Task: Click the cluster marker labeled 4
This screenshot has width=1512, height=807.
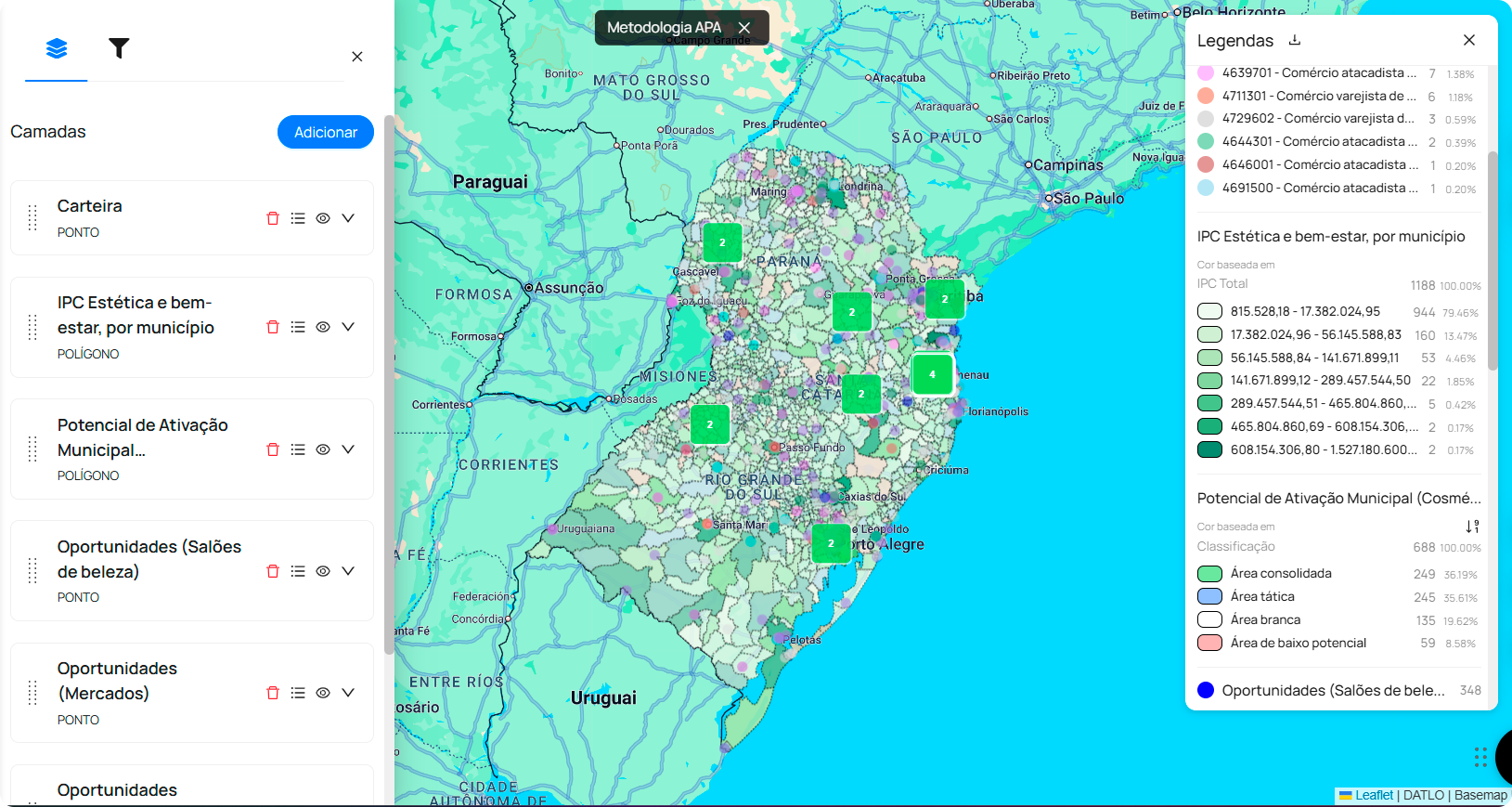Action: [932, 374]
